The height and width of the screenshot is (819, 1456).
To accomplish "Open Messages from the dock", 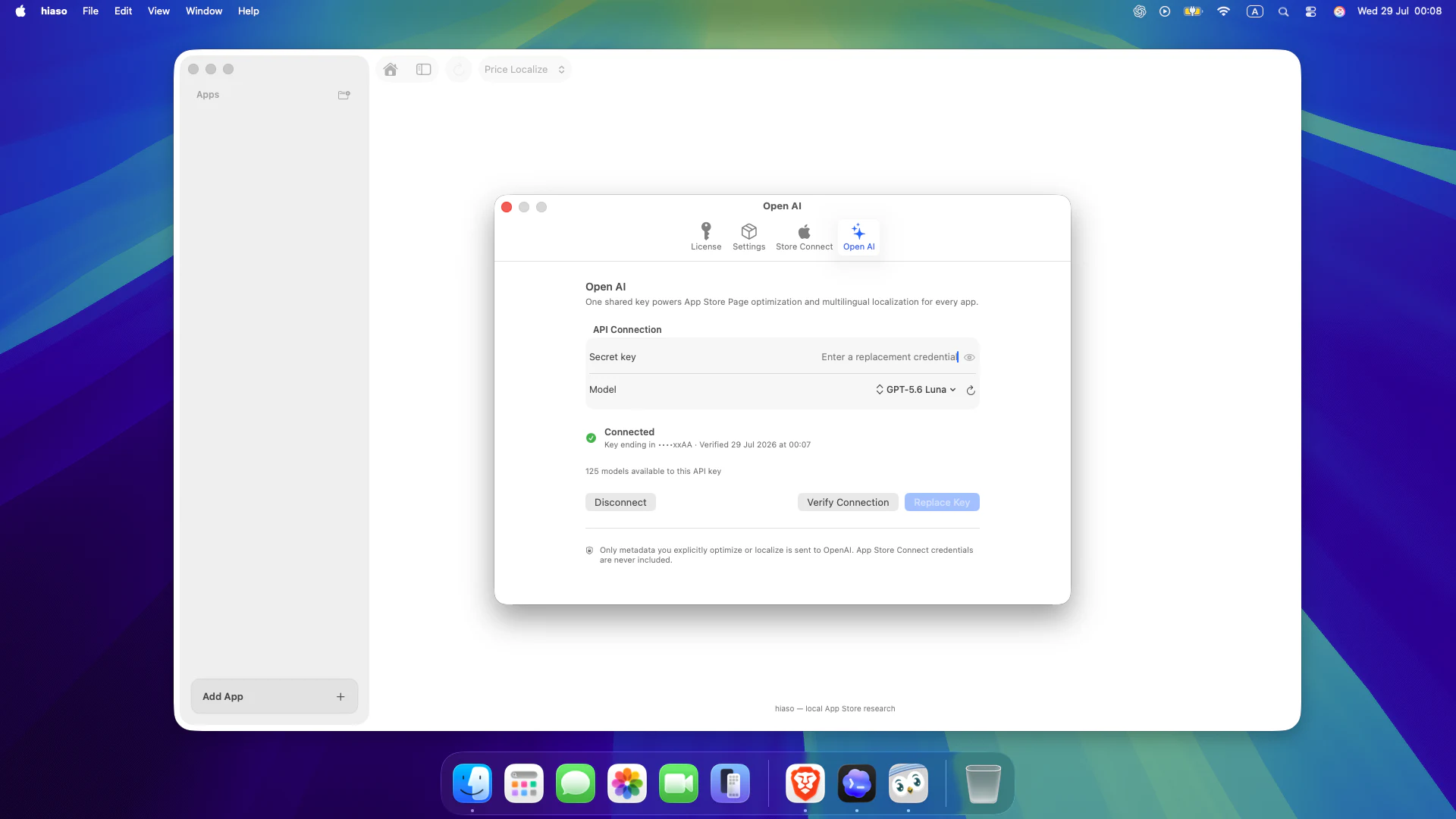I will (x=576, y=783).
